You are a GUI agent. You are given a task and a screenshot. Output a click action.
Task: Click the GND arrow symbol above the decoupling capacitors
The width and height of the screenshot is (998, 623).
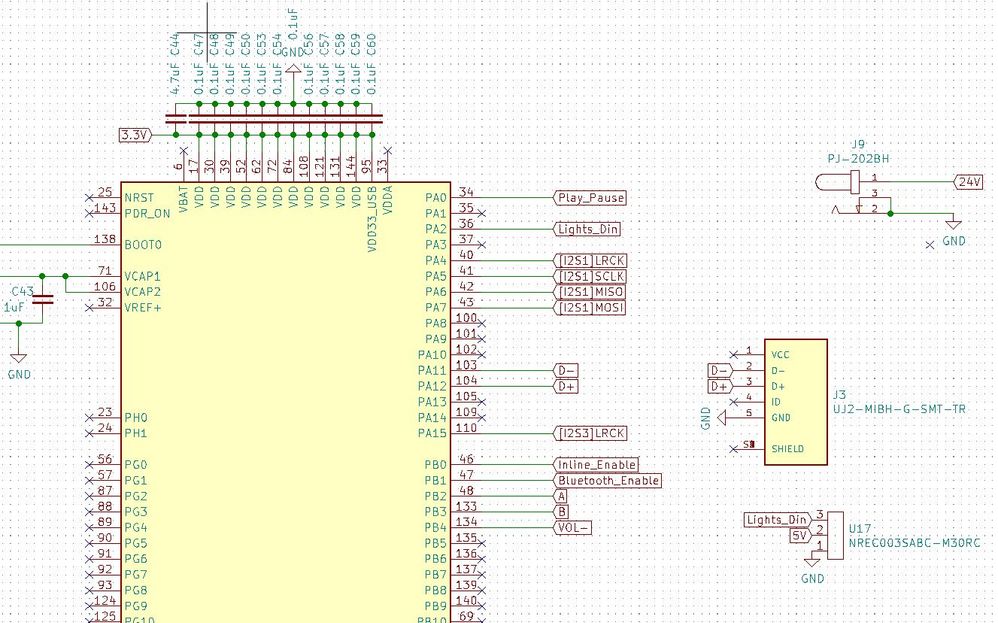coord(293,71)
